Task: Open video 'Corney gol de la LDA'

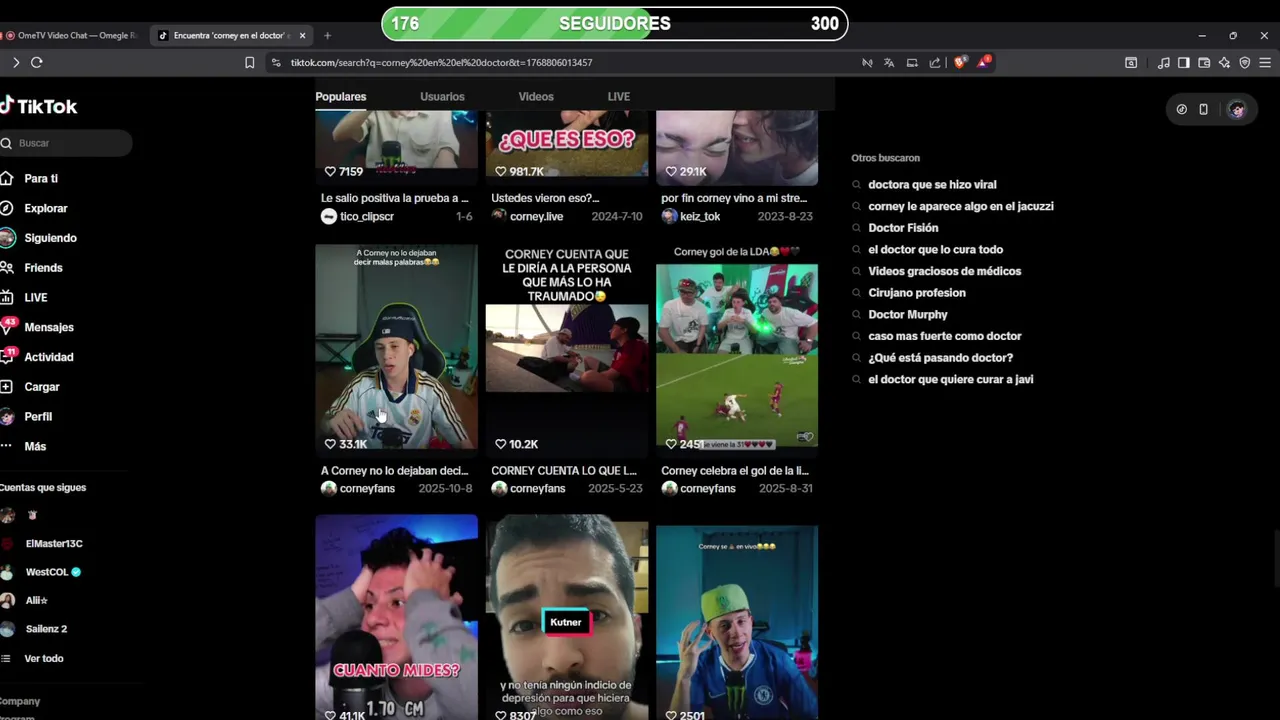Action: pos(737,350)
